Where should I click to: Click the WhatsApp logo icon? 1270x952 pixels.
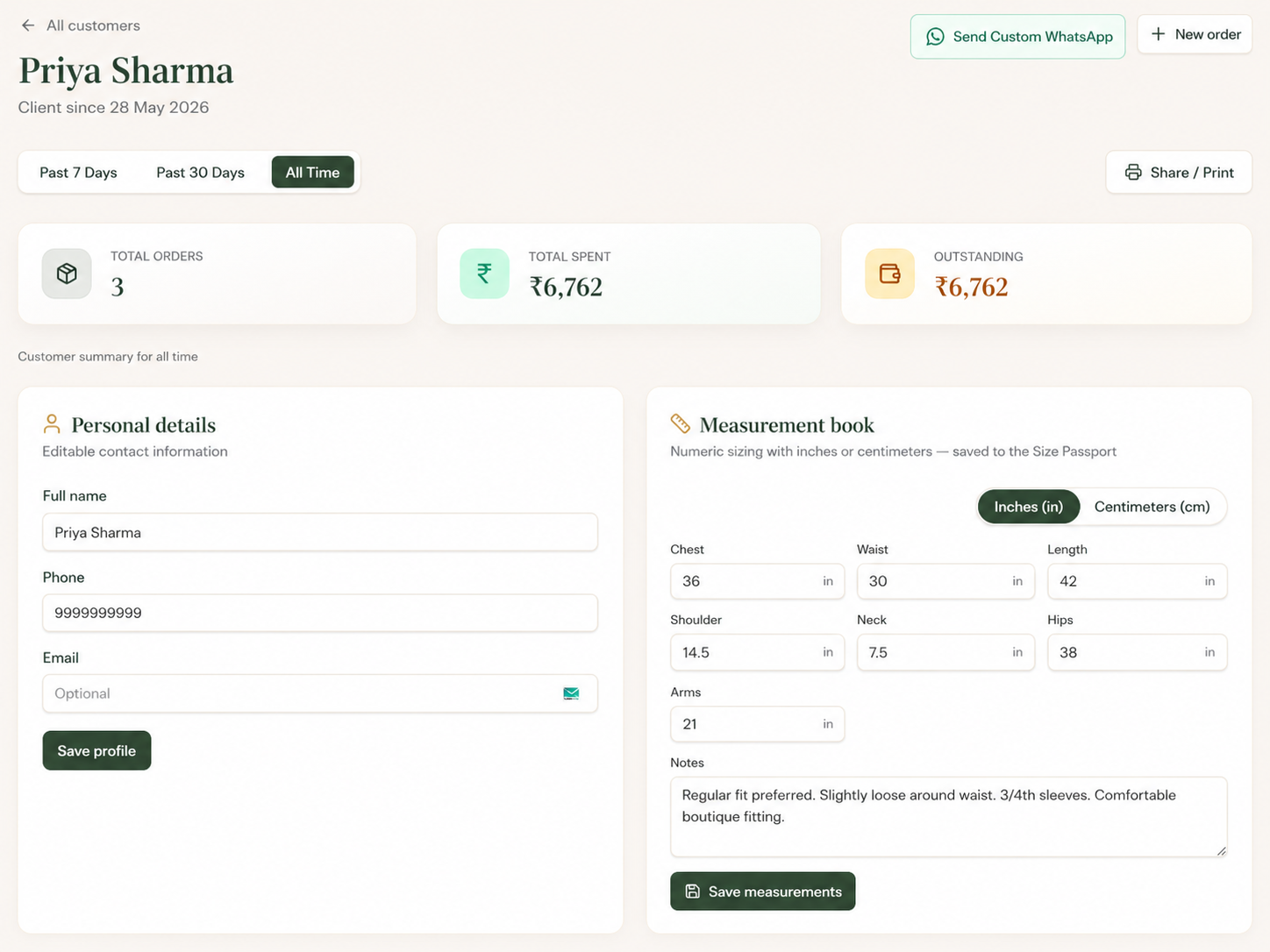coord(935,37)
